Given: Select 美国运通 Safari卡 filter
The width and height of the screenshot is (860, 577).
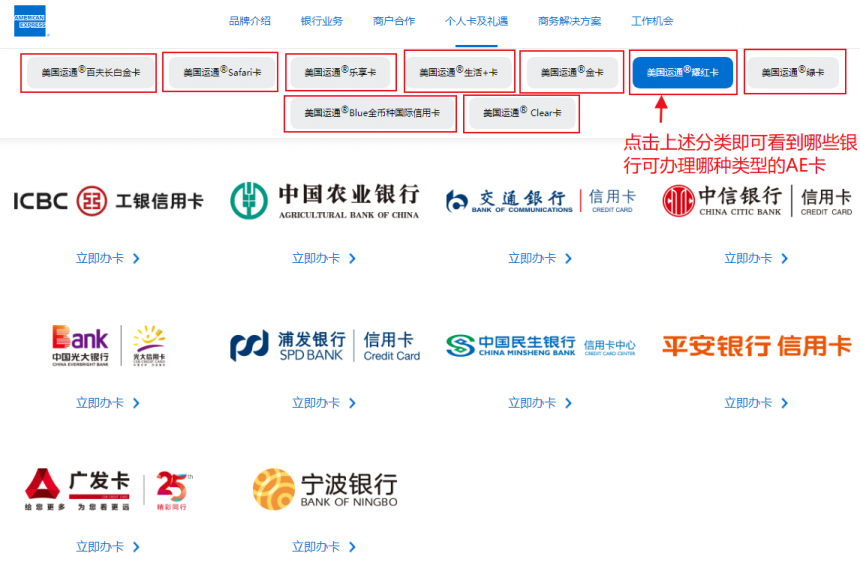Looking at the screenshot, I should click(222, 72).
